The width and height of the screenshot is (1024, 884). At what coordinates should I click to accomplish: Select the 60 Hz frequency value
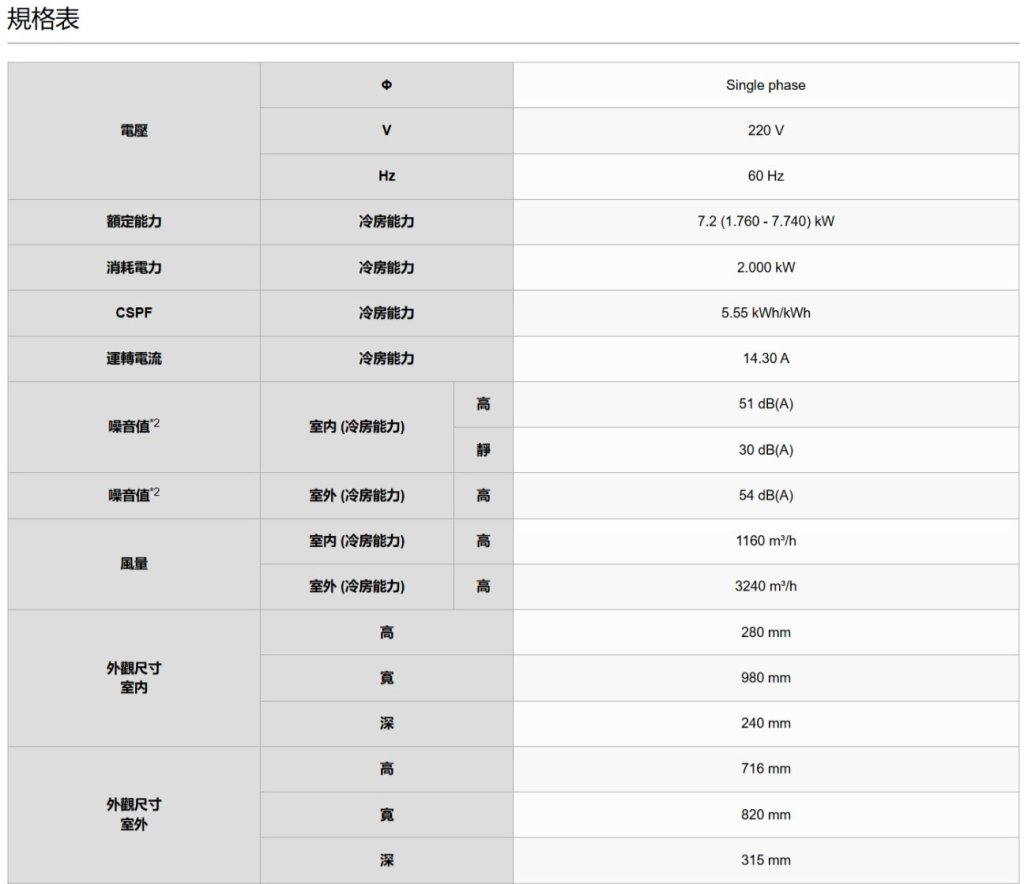coord(765,176)
